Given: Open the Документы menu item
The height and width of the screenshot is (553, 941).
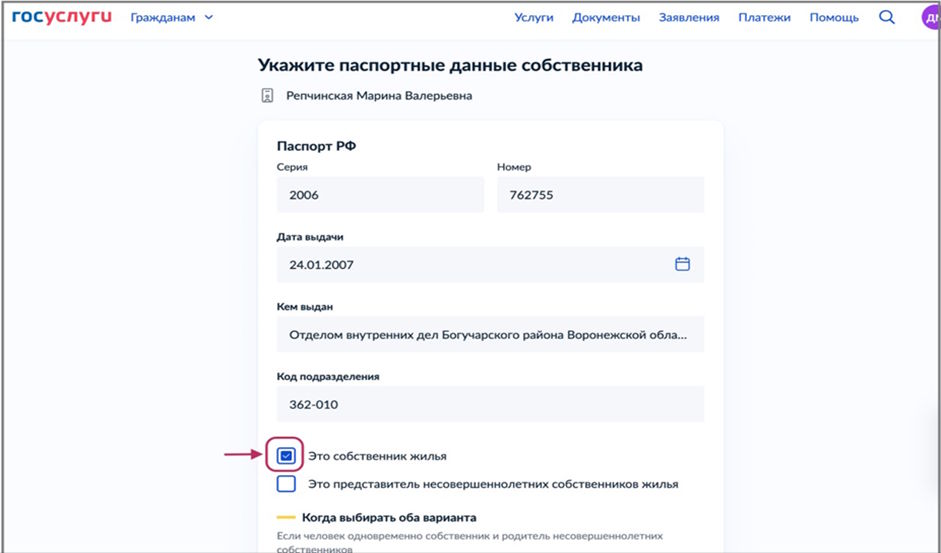Looking at the screenshot, I should pos(606,17).
